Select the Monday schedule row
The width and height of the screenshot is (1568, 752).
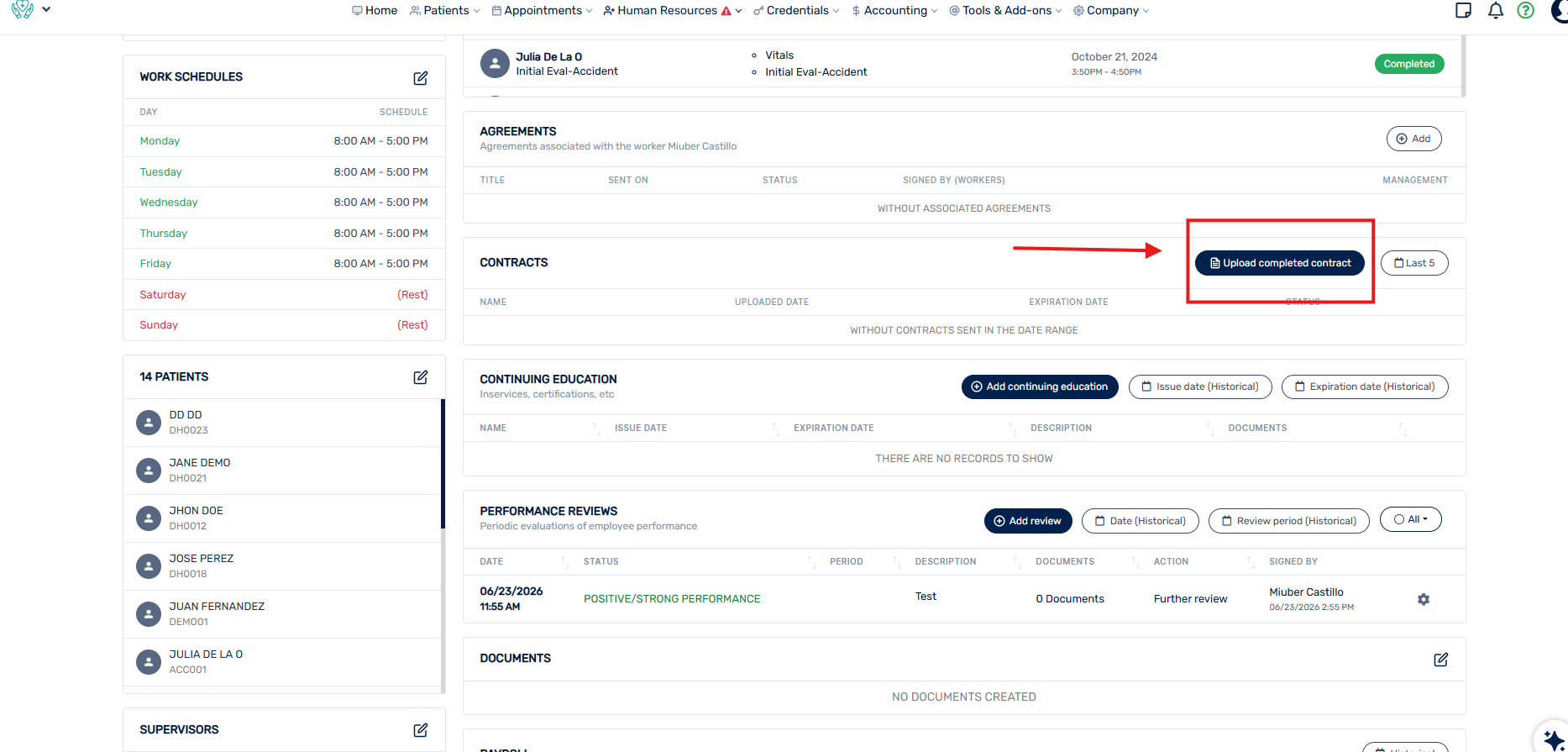(284, 141)
